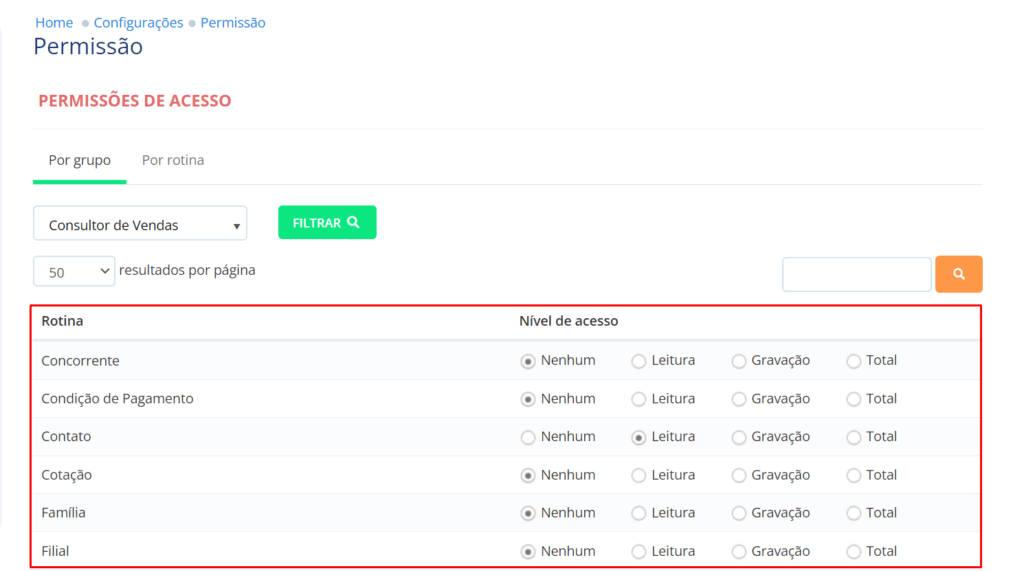Select Nenhum for Filial

click(x=528, y=552)
